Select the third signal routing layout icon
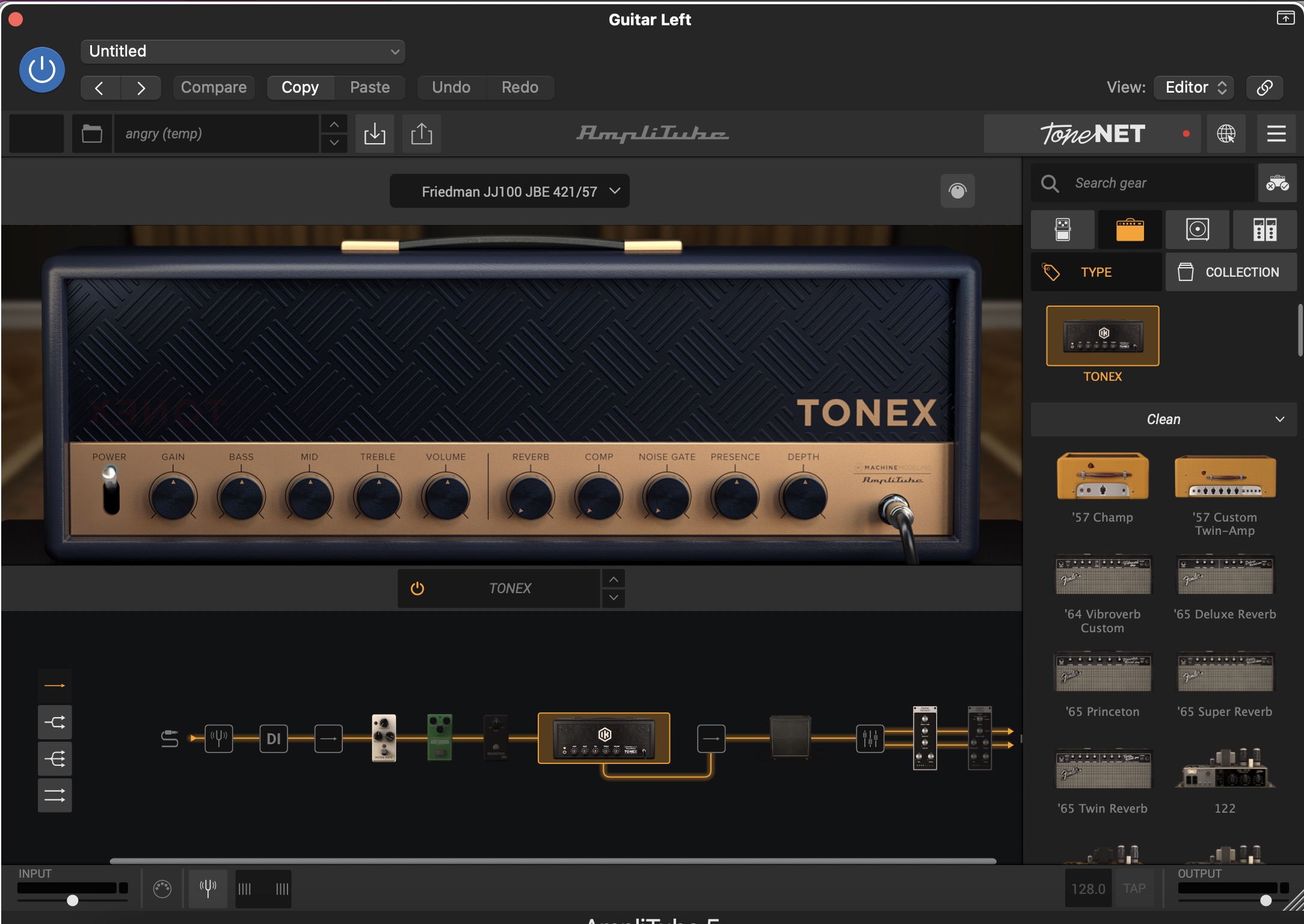The image size is (1304, 924). 55,759
